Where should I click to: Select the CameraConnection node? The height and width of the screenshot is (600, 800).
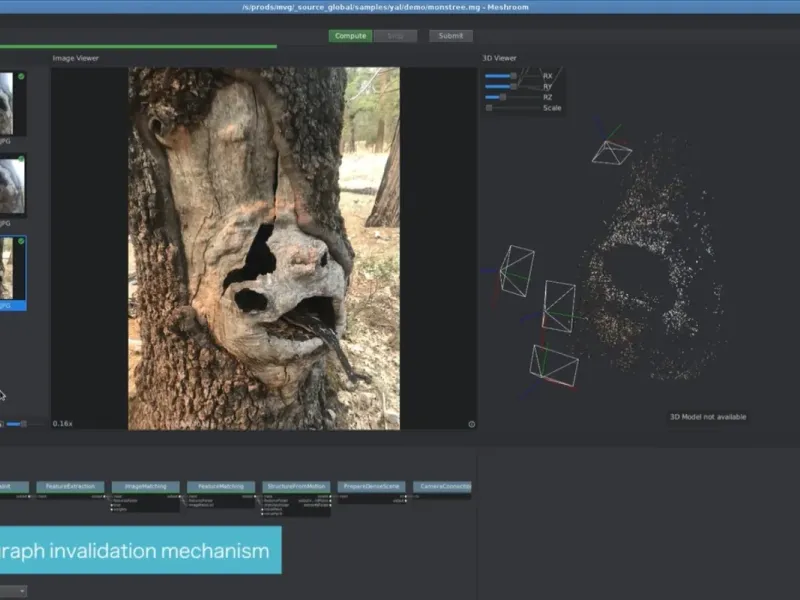(x=442, y=486)
